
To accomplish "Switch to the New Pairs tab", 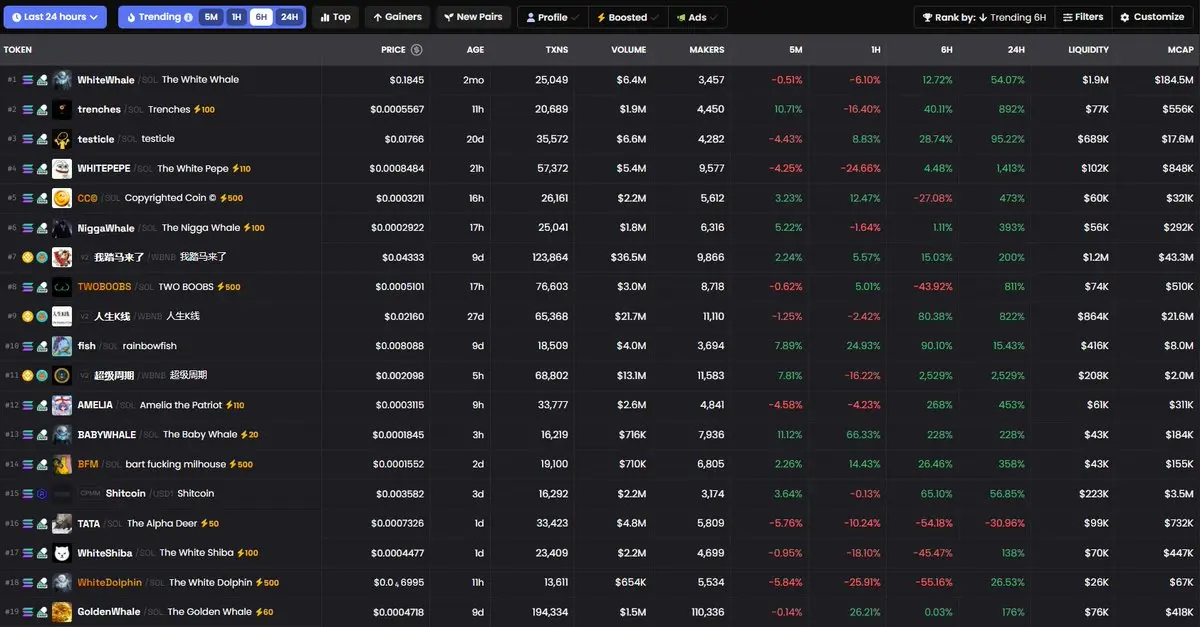I will pos(473,17).
